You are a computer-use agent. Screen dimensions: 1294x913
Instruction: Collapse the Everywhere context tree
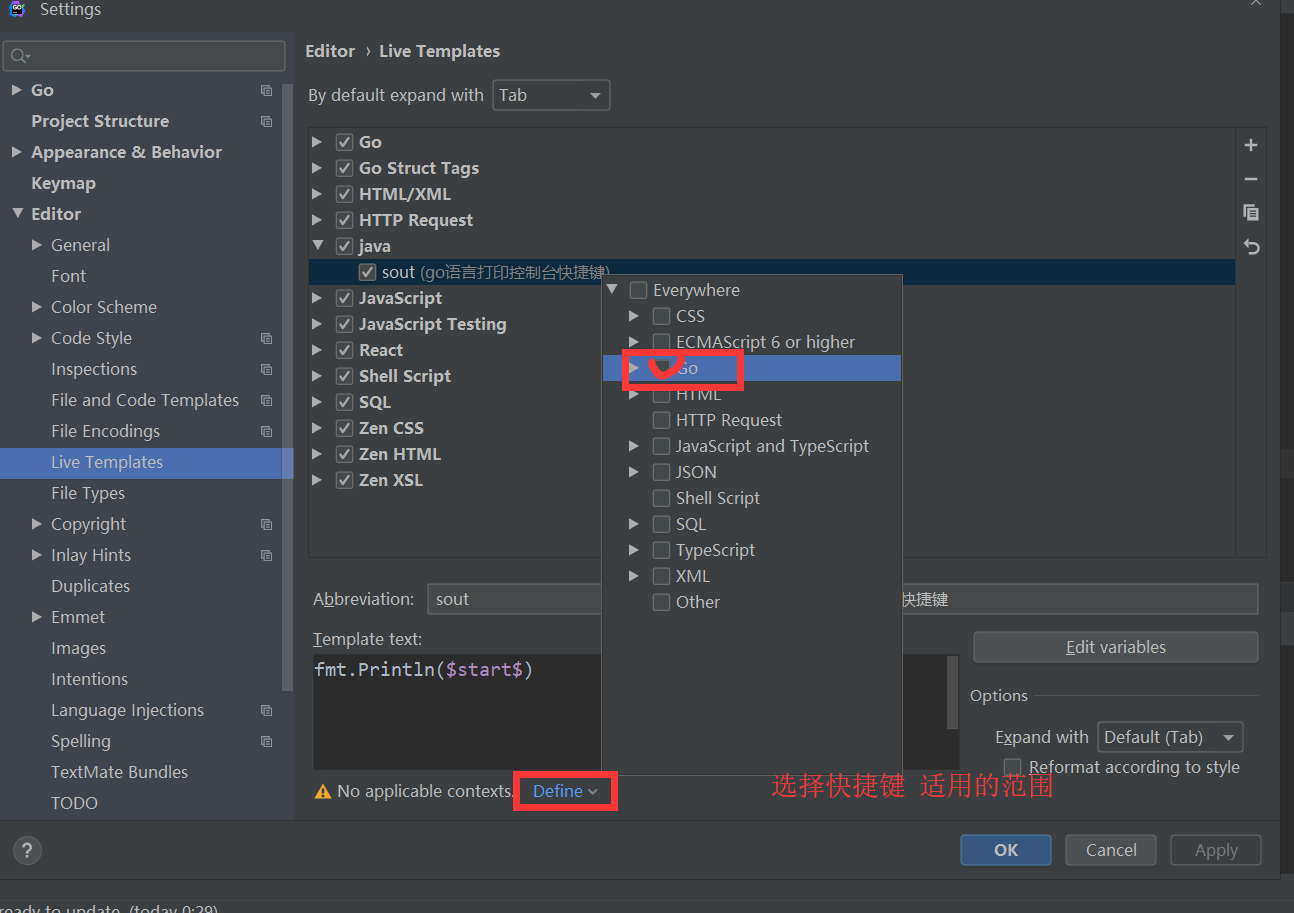[x=612, y=289]
